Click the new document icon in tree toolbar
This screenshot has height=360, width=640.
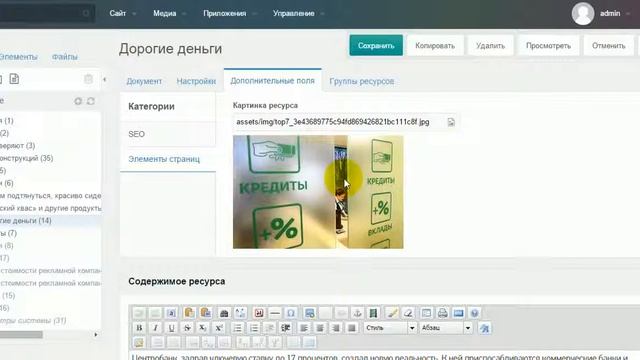pos(14,79)
